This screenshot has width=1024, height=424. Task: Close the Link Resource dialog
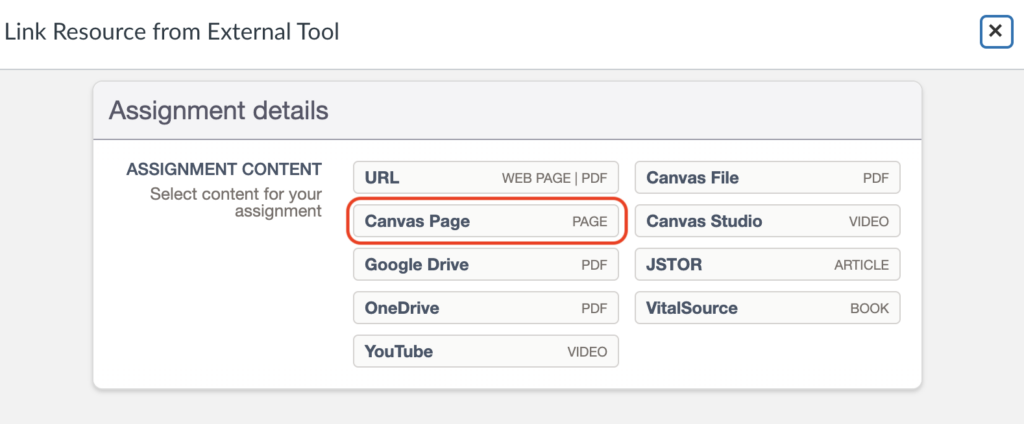coord(995,31)
